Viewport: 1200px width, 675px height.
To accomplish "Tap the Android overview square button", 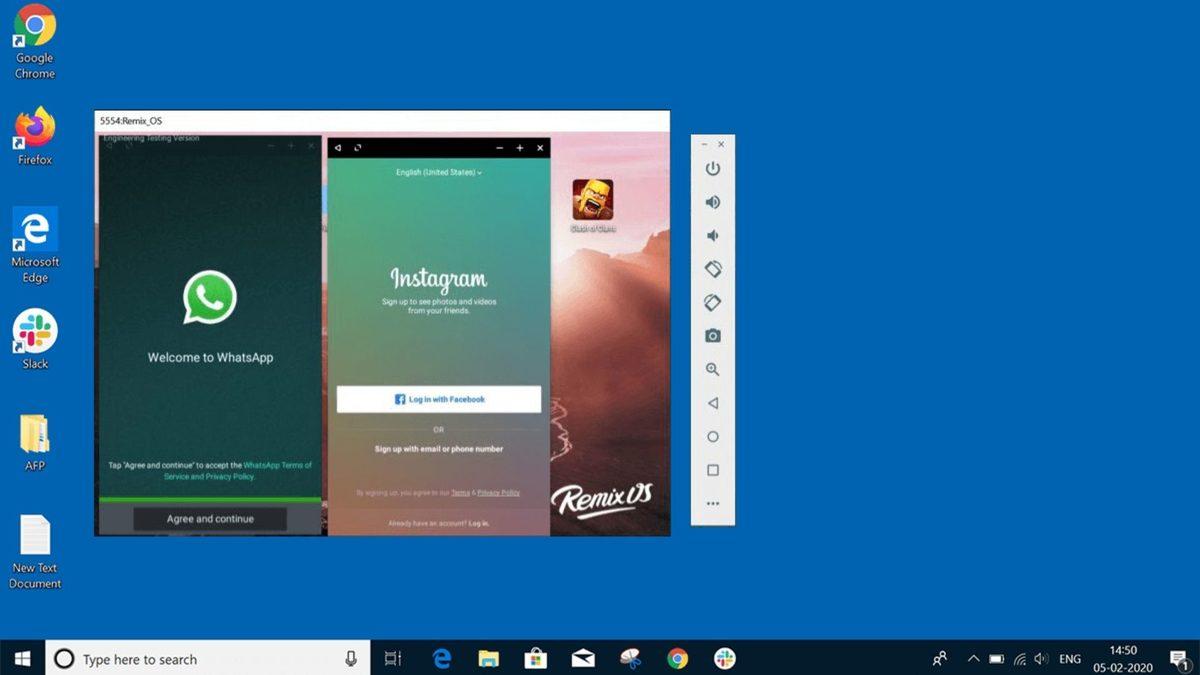I will pyautogui.click(x=712, y=470).
